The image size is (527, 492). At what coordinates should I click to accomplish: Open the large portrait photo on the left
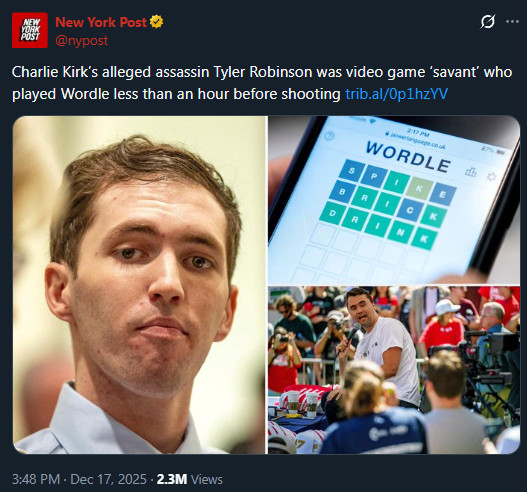(x=139, y=285)
